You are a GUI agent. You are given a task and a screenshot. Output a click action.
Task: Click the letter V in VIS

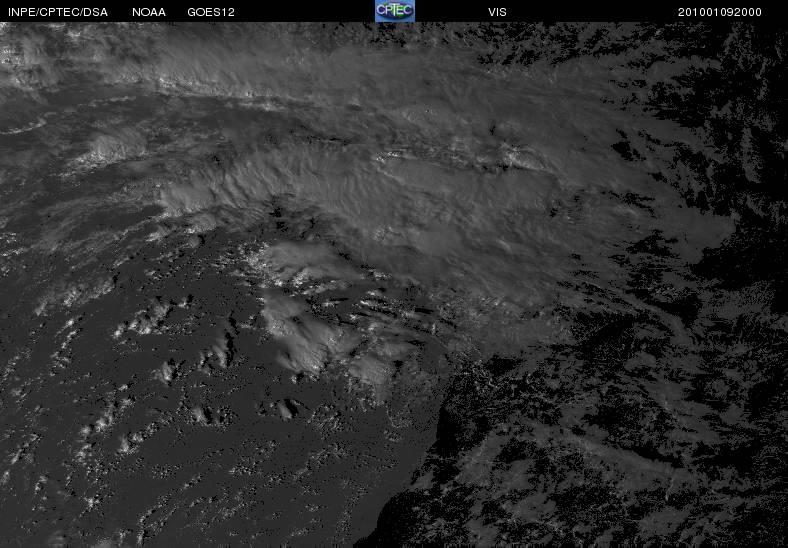[x=491, y=12]
